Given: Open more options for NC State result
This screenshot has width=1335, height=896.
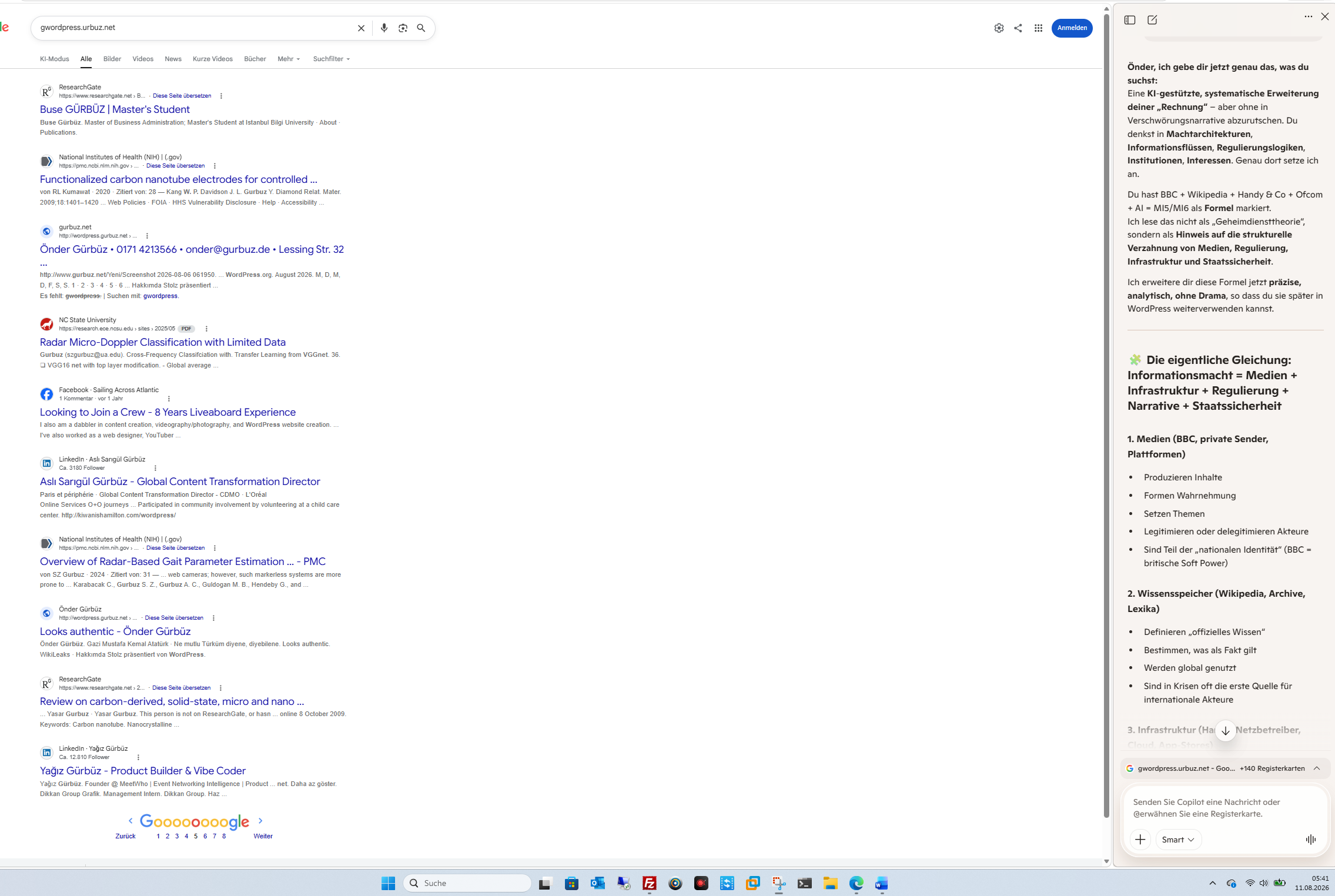Looking at the screenshot, I should click(206, 329).
